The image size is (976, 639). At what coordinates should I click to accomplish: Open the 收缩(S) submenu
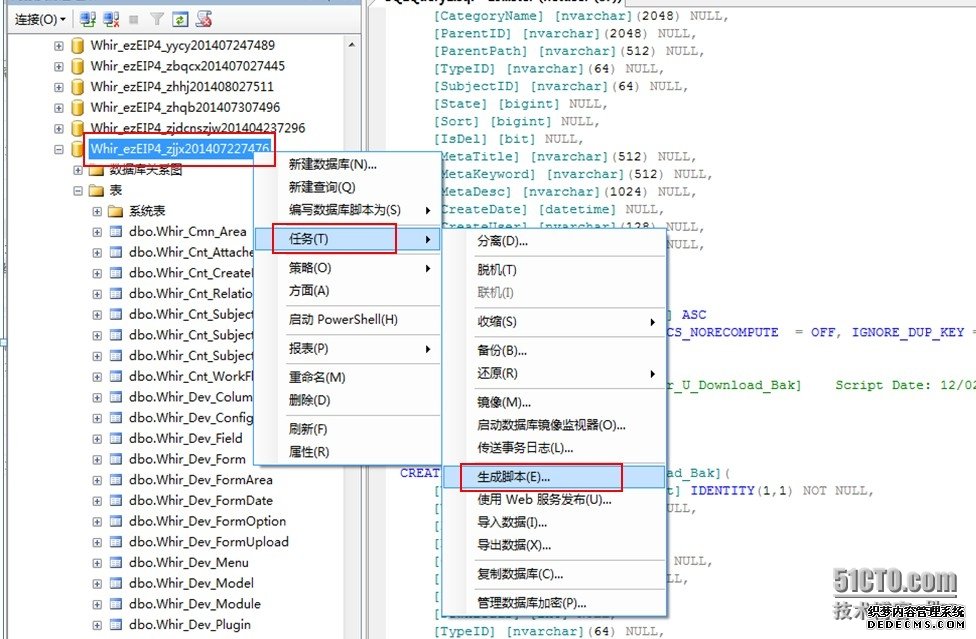tap(497, 322)
